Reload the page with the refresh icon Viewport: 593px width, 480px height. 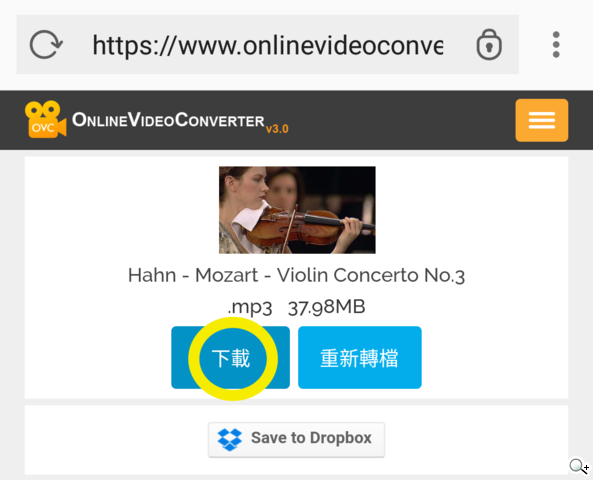point(46,45)
